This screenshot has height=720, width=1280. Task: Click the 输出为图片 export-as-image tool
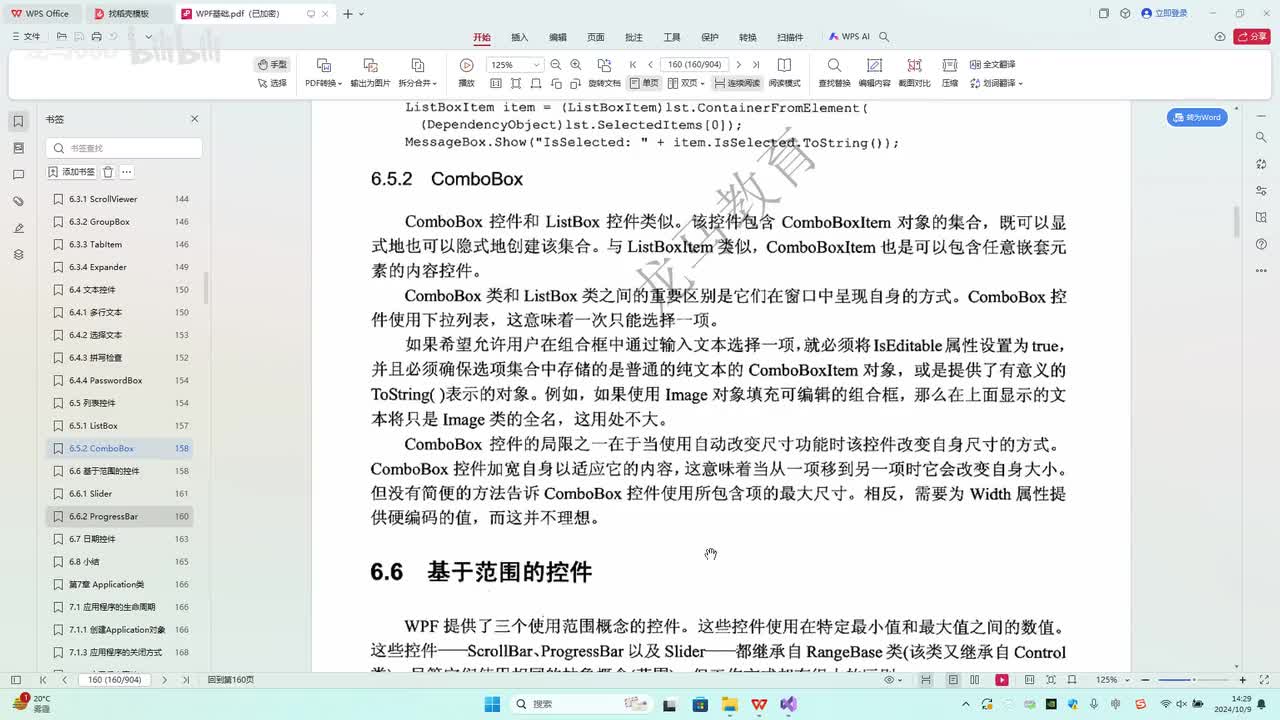(370, 73)
